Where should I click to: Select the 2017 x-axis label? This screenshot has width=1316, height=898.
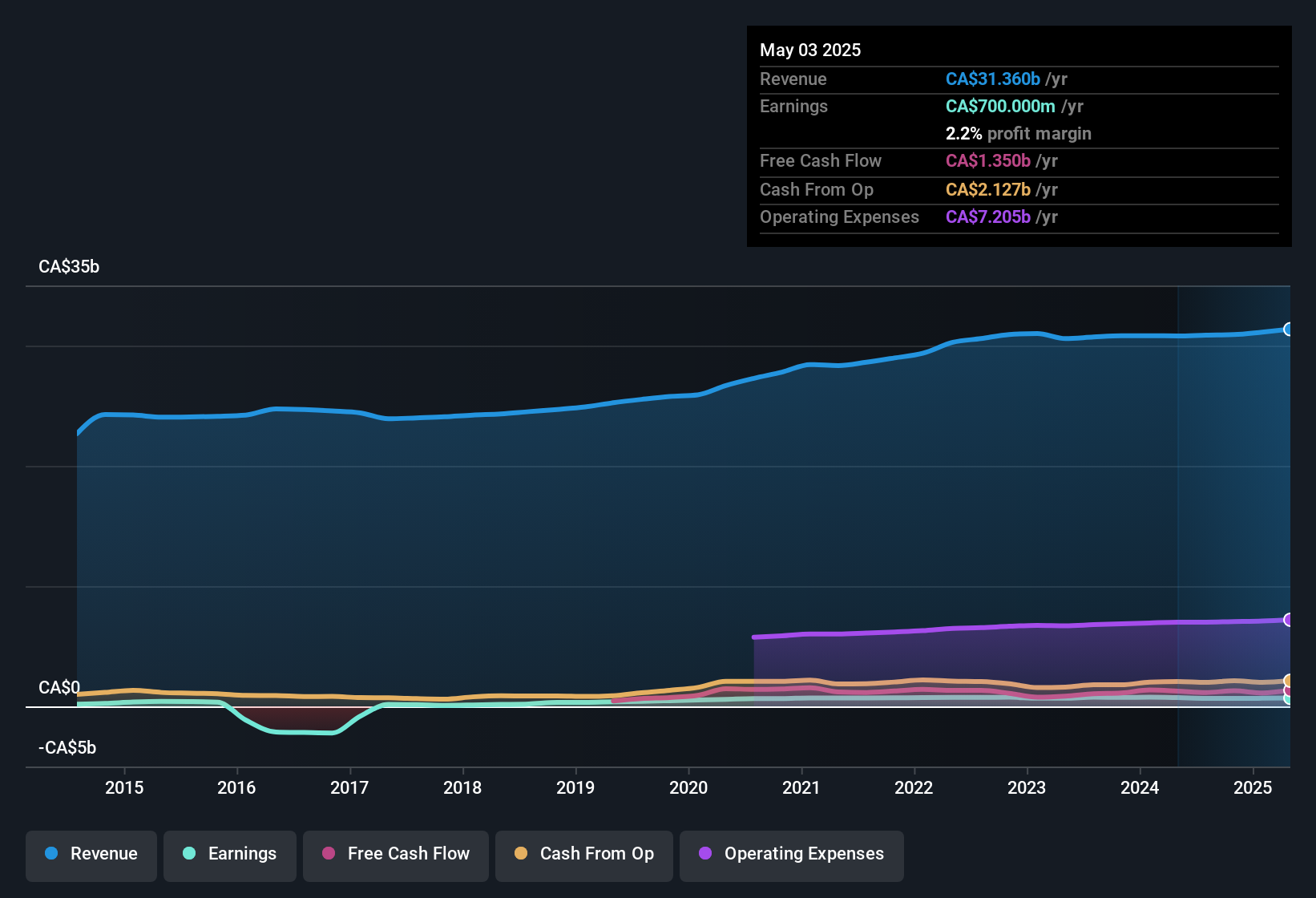coord(349,787)
